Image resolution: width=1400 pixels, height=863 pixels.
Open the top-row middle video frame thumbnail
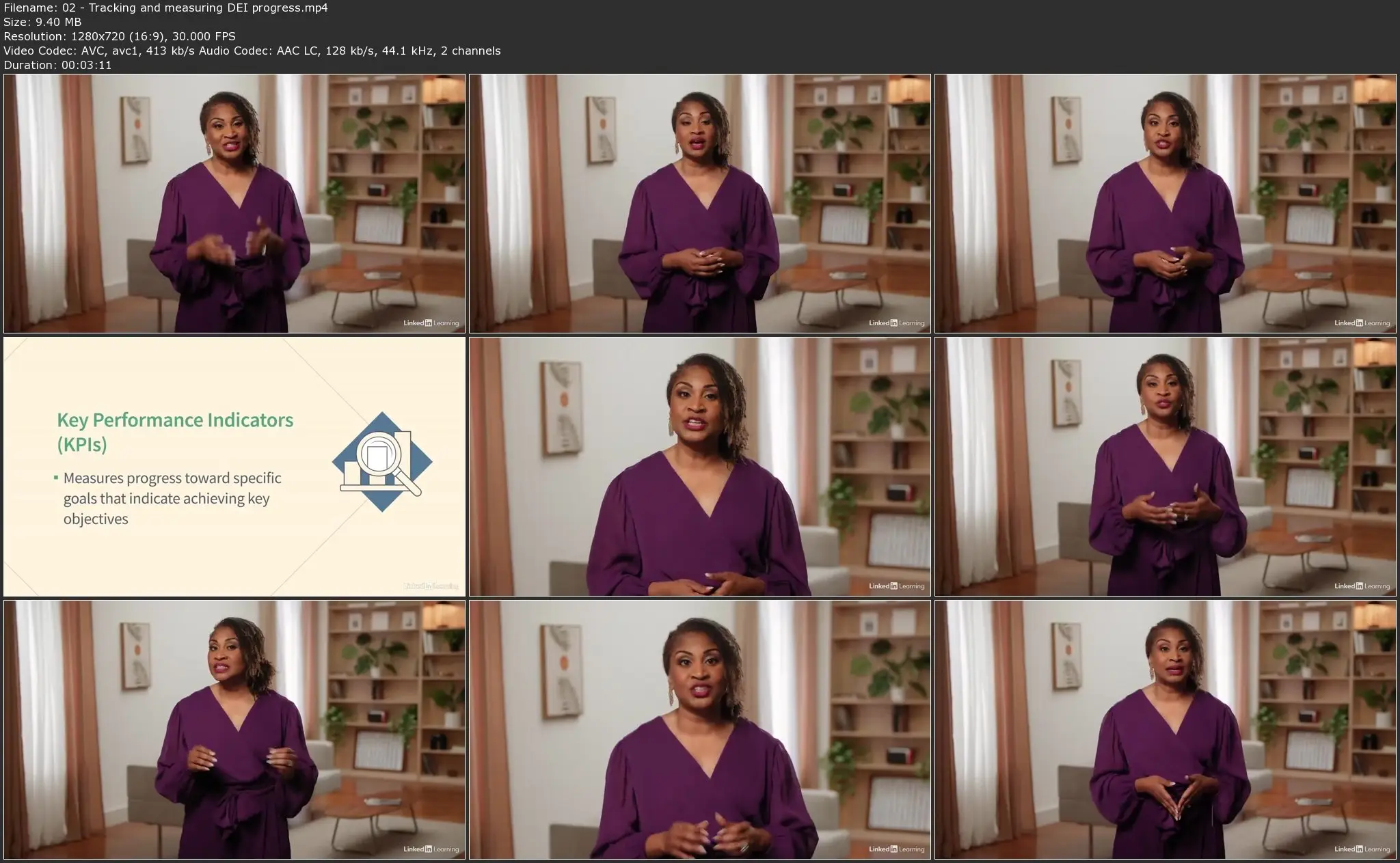point(700,204)
